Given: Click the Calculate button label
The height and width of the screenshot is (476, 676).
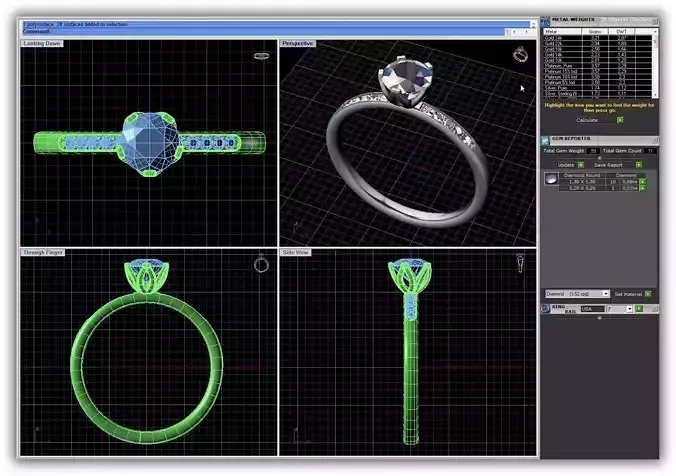Looking at the screenshot, I should (587, 120).
